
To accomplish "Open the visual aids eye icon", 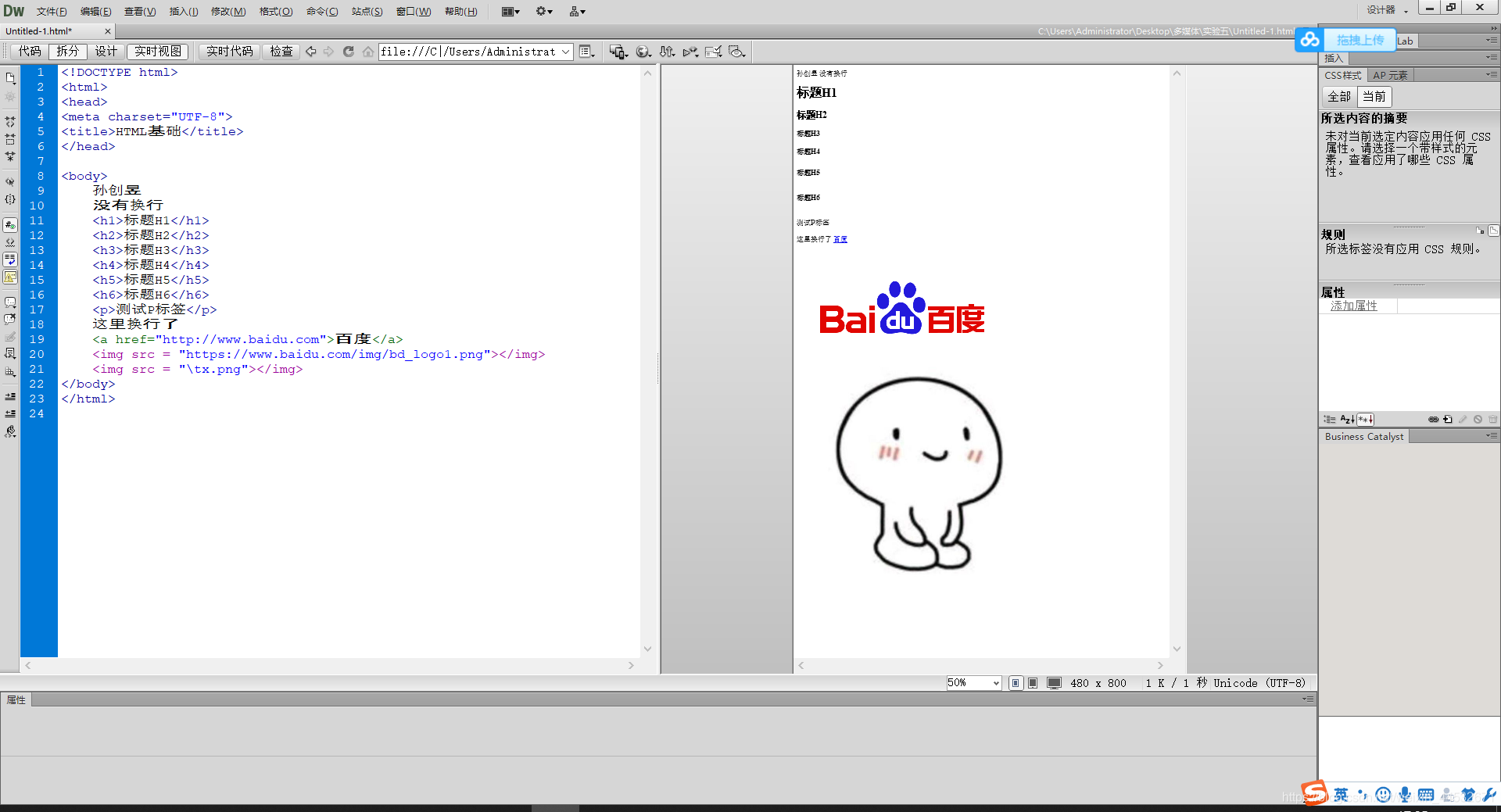I will click(x=736, y=52).
